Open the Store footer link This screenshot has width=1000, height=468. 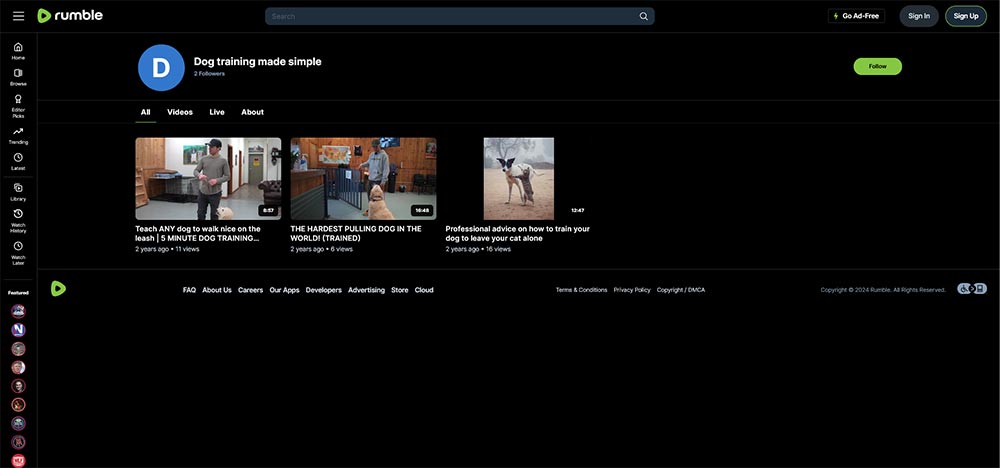point(400,290)
